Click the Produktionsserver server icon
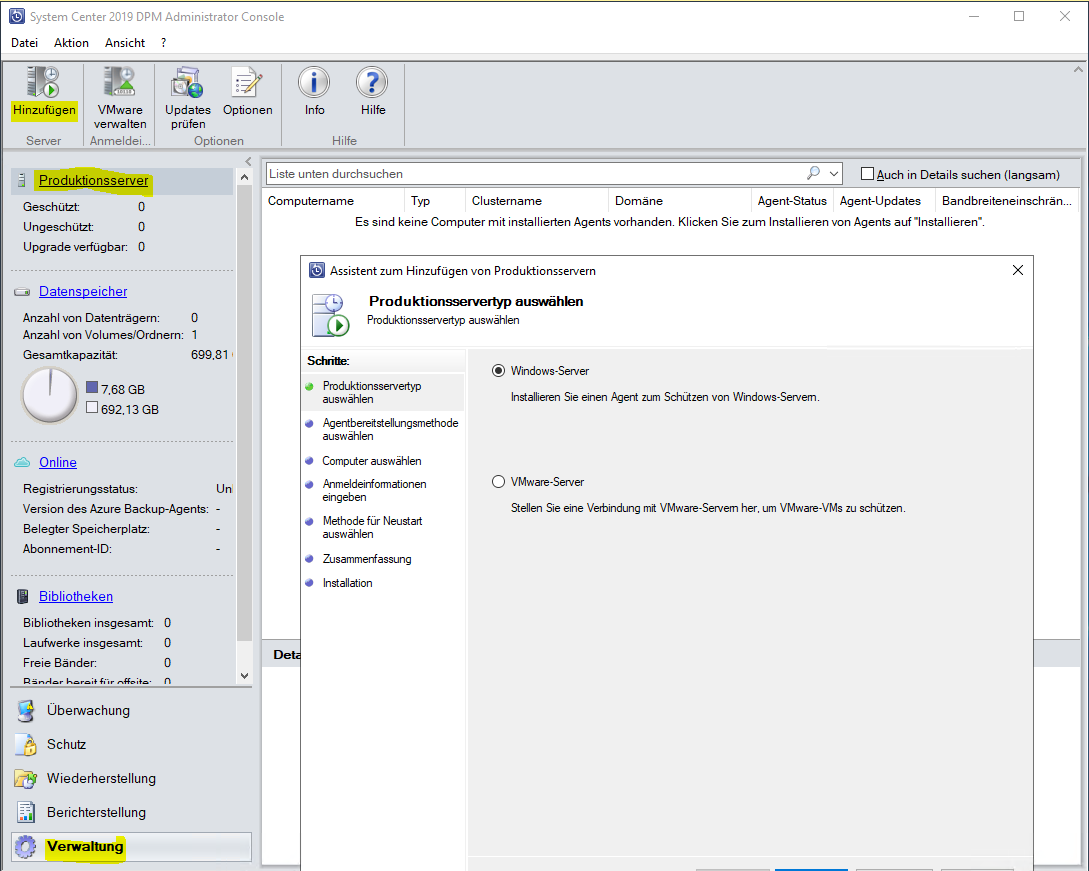Viewport: 1089px width, 871px height. click(22, 181)
